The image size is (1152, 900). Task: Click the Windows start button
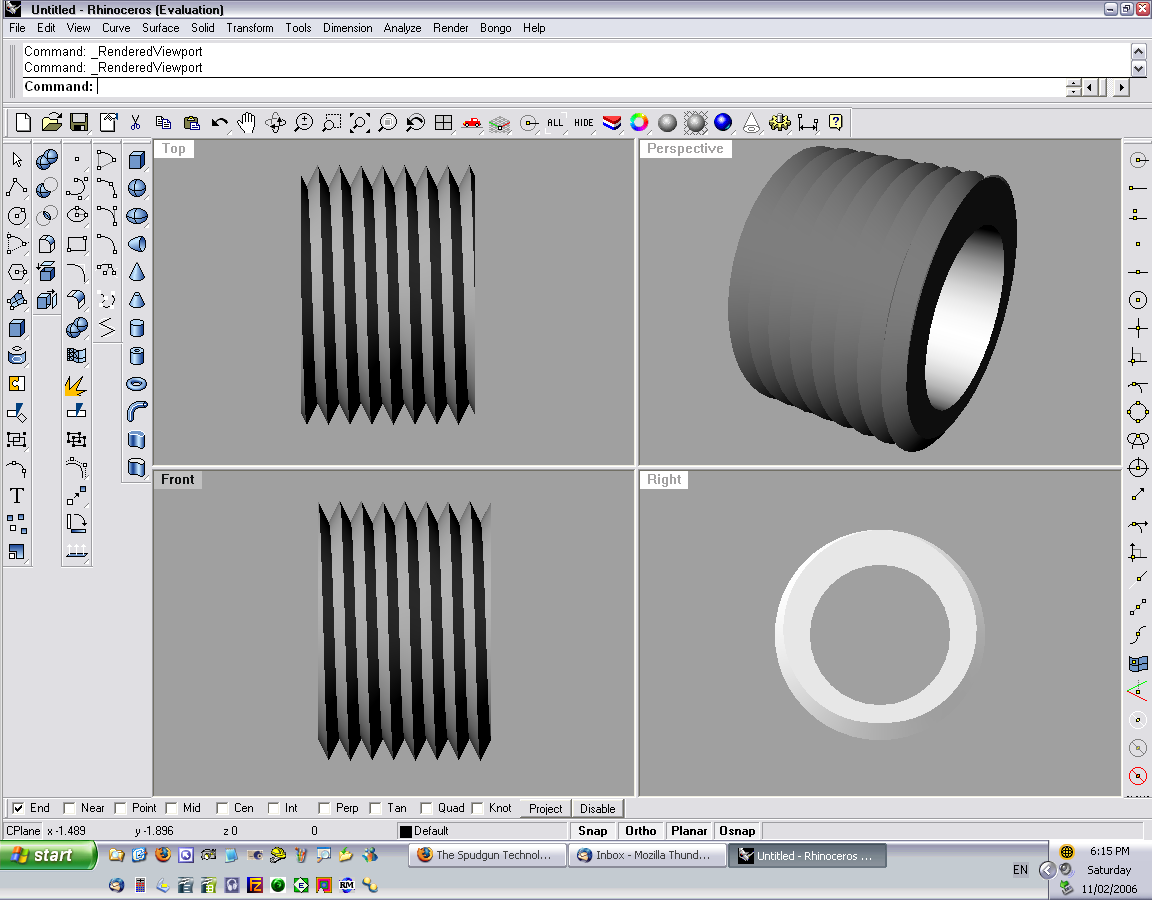[x=48, y=855]
